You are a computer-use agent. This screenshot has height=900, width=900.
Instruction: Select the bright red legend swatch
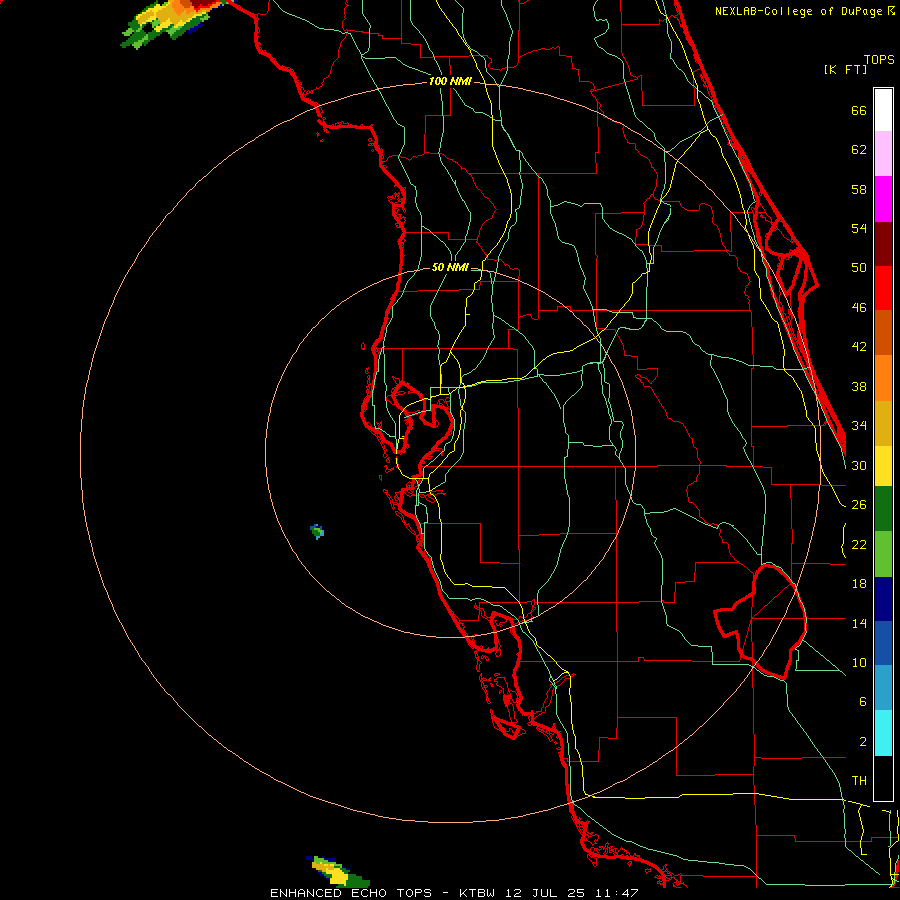pyautogui.click(x=883, y=288)
